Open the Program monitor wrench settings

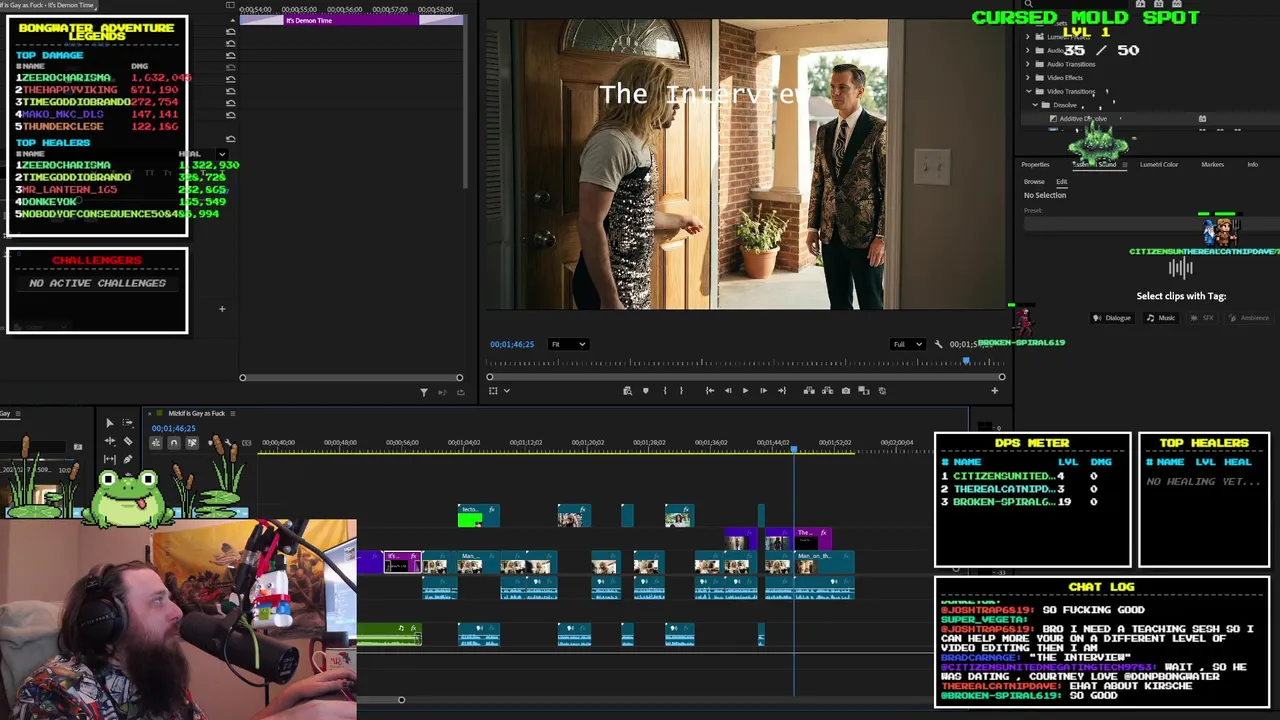(x=938, y=344)
